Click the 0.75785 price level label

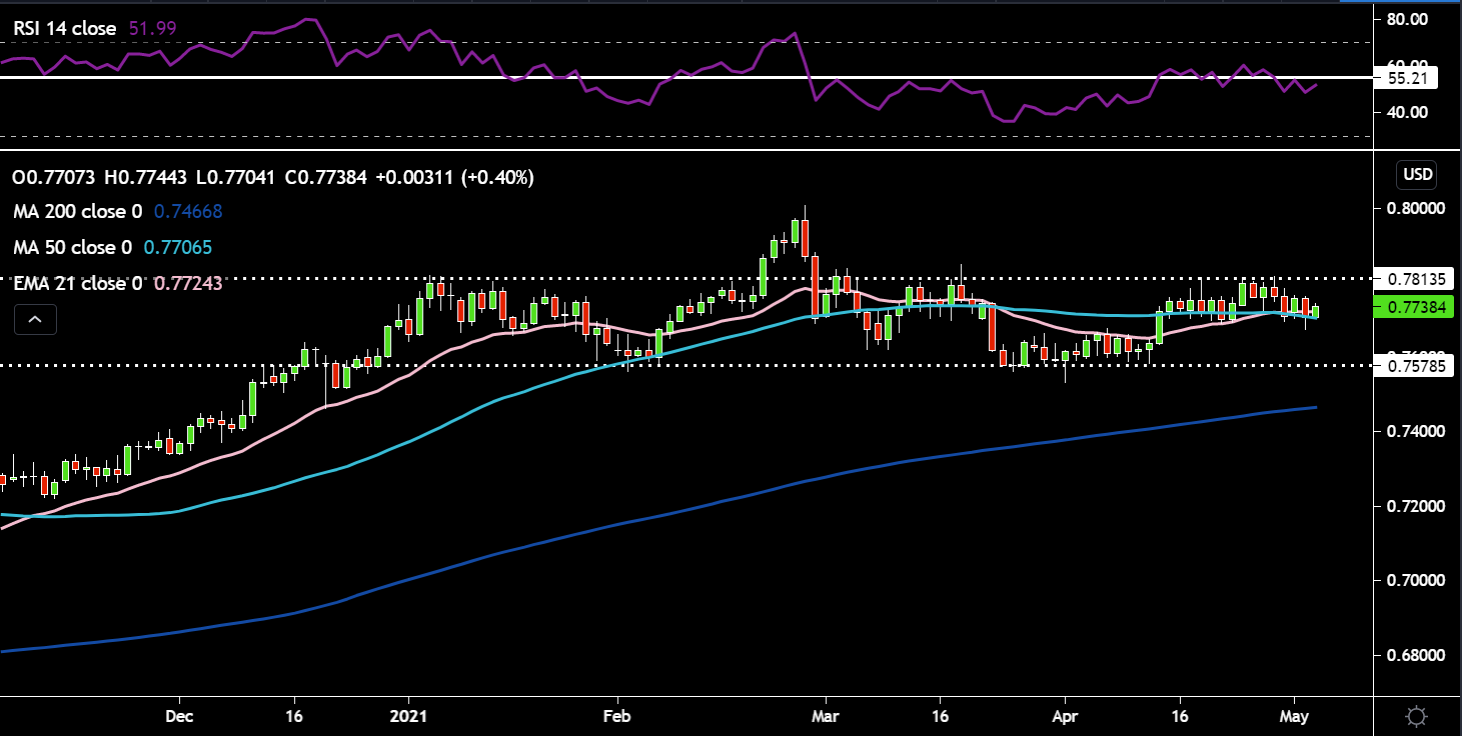pos(1415,366)
